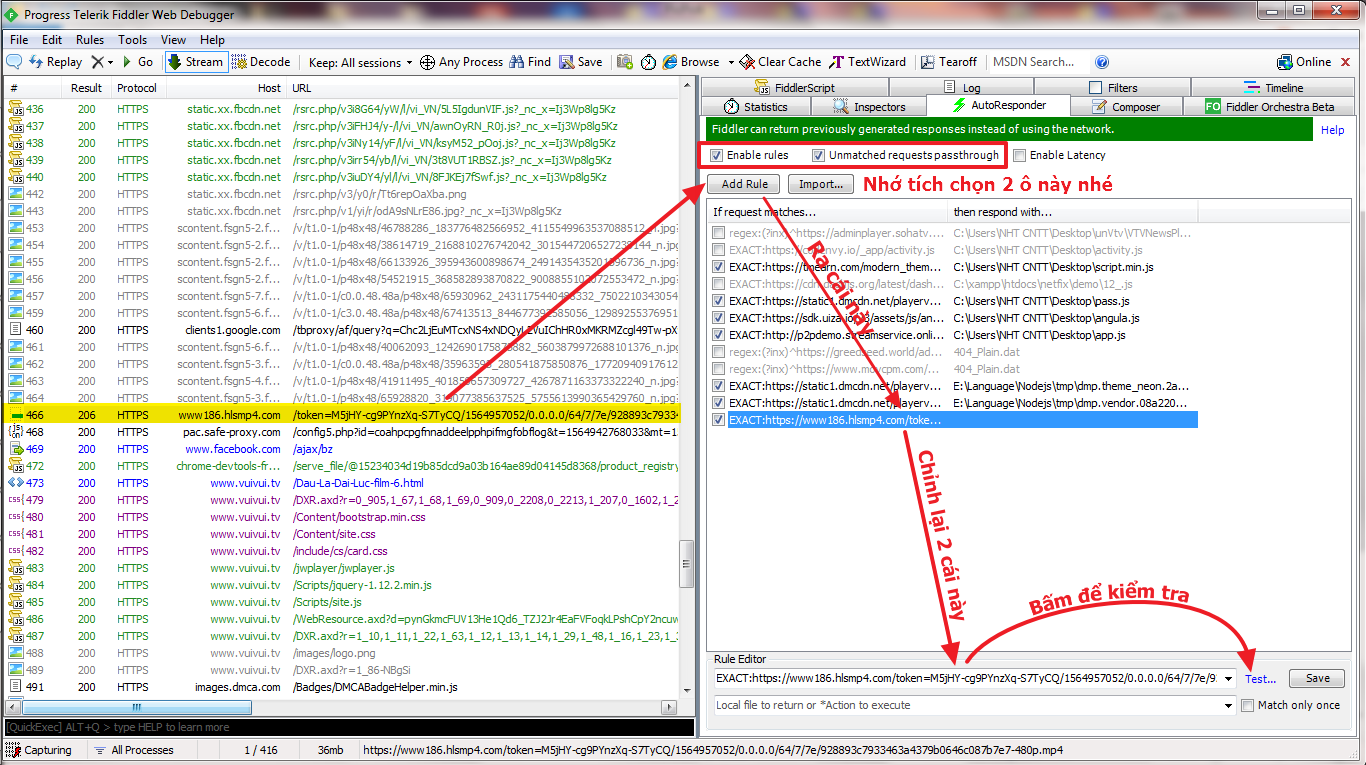Viewport: 1366px width, 765px height.
Task: Open Find sessions binoculars
Action: [x=530, y=62]
